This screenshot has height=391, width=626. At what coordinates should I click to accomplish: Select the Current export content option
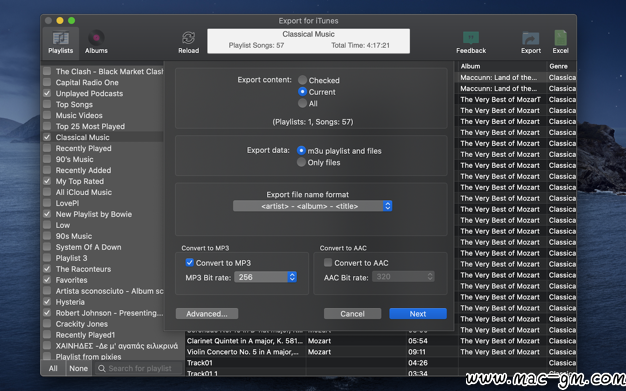pyautogui.click(x=303, y=92)
